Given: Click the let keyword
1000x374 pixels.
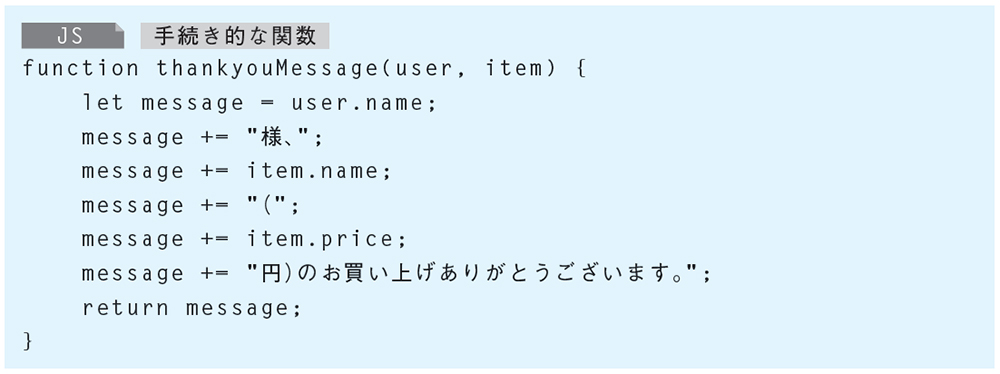Looking at the screenshot, I should (x=103, y=103).
